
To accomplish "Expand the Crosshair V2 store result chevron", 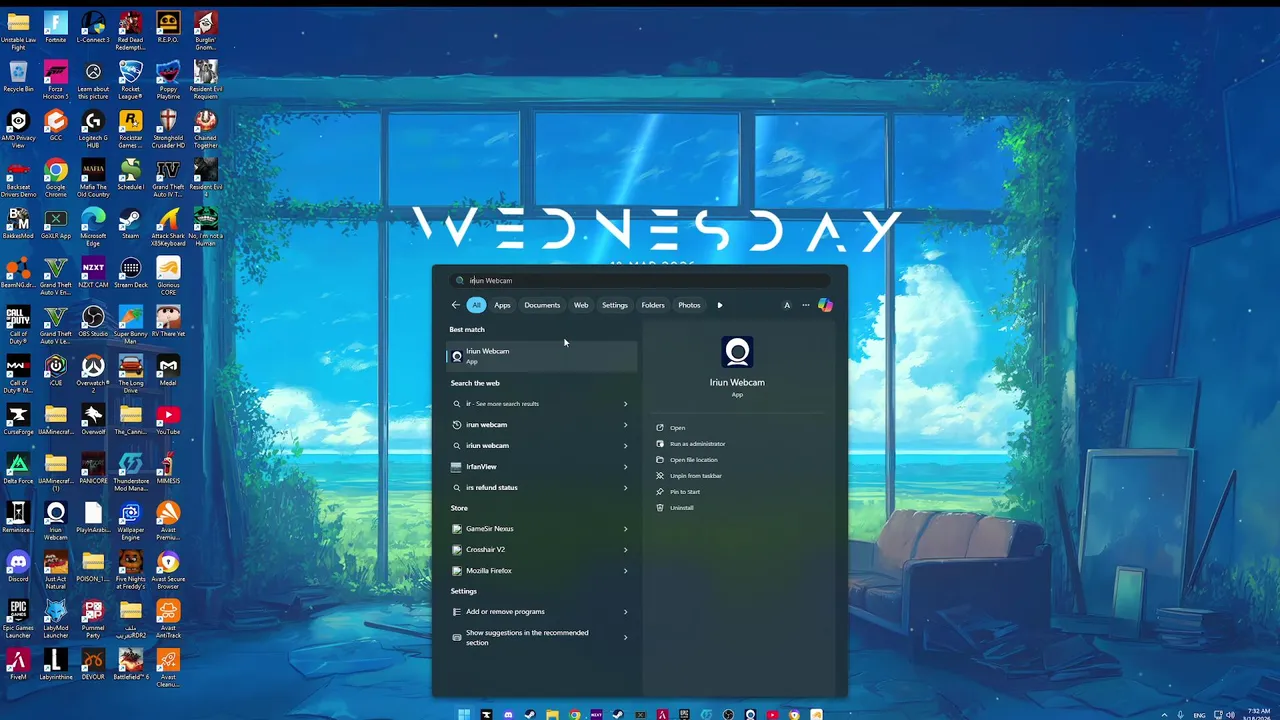I will click(625, 550).
